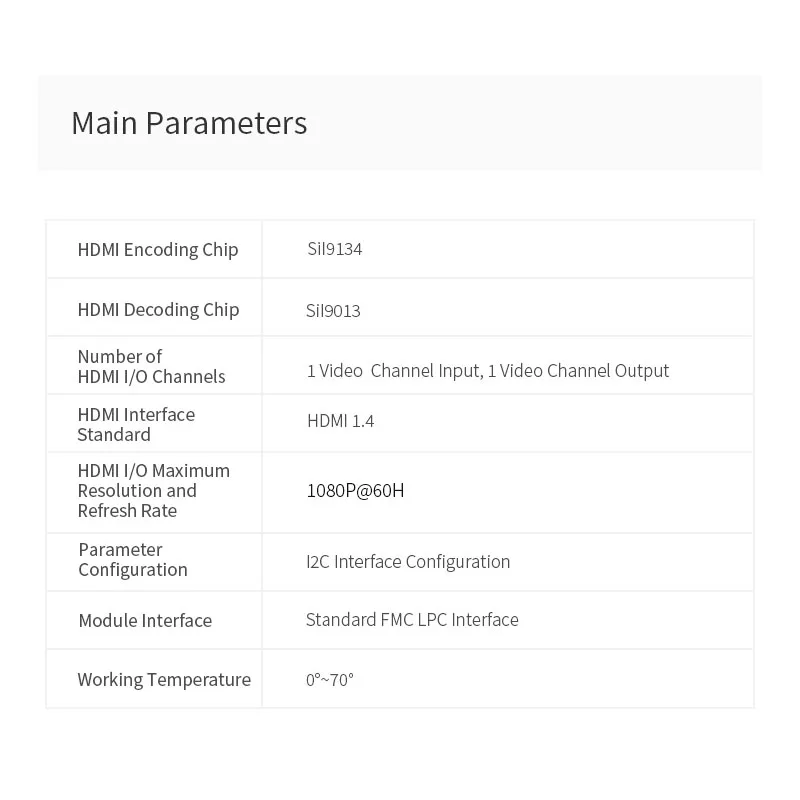
Task: Click the Sil9013 chip value
Action: (333, 311)
